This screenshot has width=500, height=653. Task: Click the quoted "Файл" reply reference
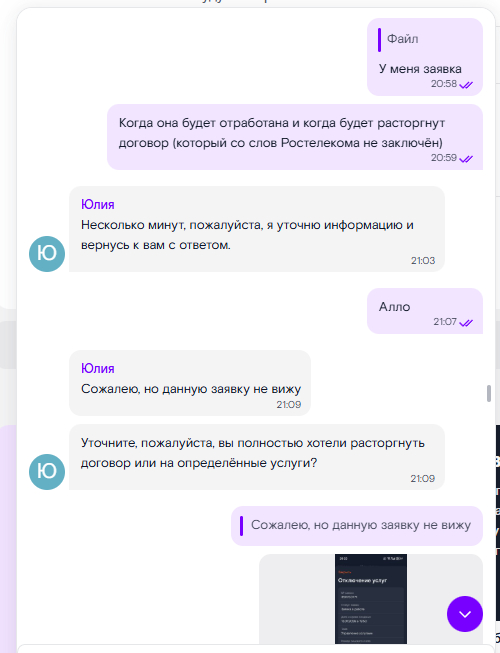click(398, 40)
